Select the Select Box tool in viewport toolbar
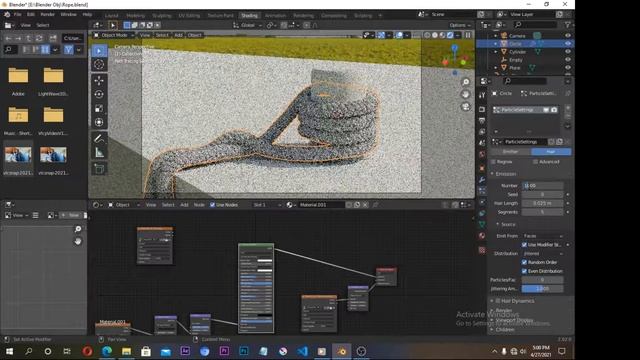The width and height of the screenshot is (640, 360). (99, 51)
